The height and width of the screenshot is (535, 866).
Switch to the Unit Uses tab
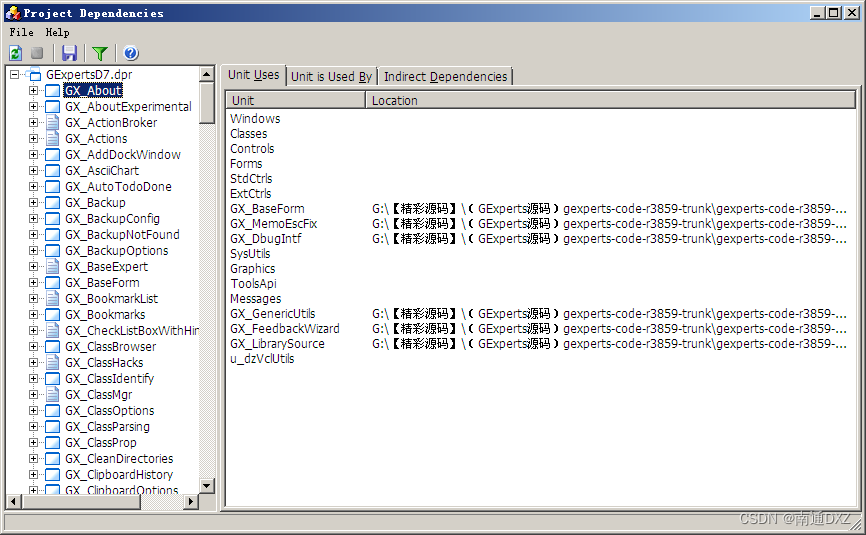(254, 75)
